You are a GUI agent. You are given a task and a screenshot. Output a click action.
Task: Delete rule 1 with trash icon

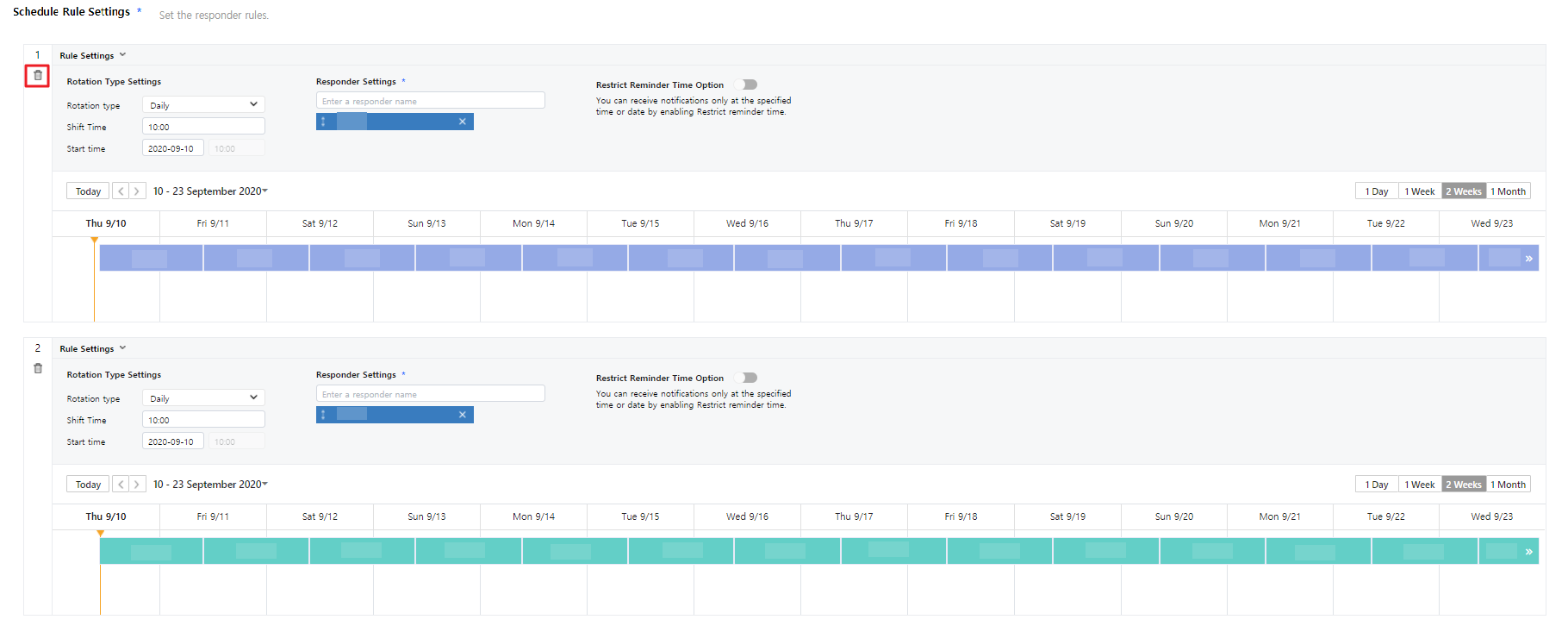(x=37, y=76)
